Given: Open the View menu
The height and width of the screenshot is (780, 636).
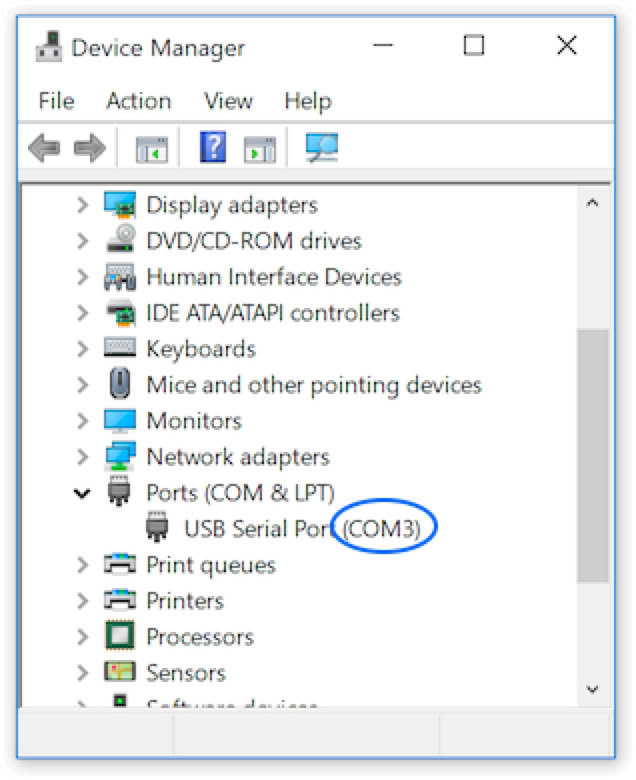Looking at the screenshot, I should pyautogui.click(x=228, y=101).
